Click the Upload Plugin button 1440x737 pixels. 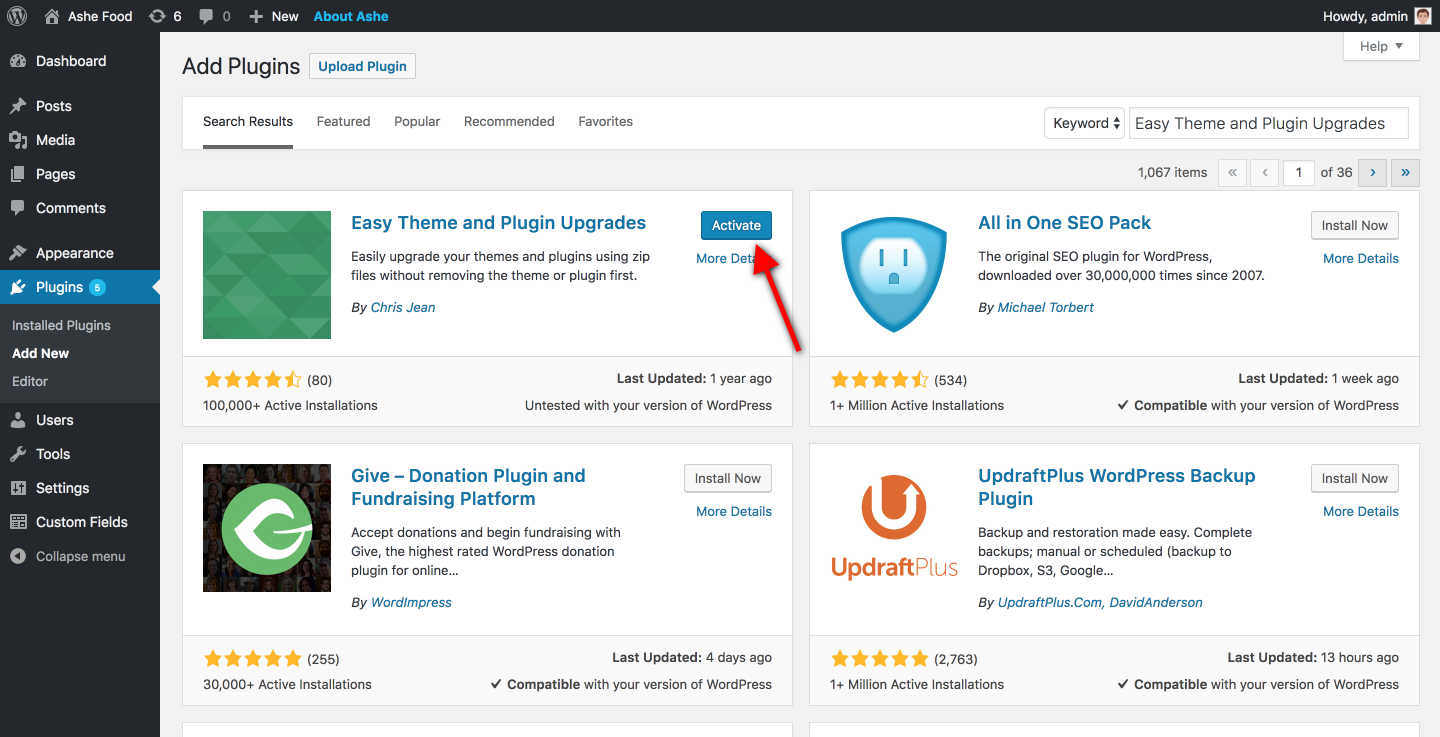(362, 66)
